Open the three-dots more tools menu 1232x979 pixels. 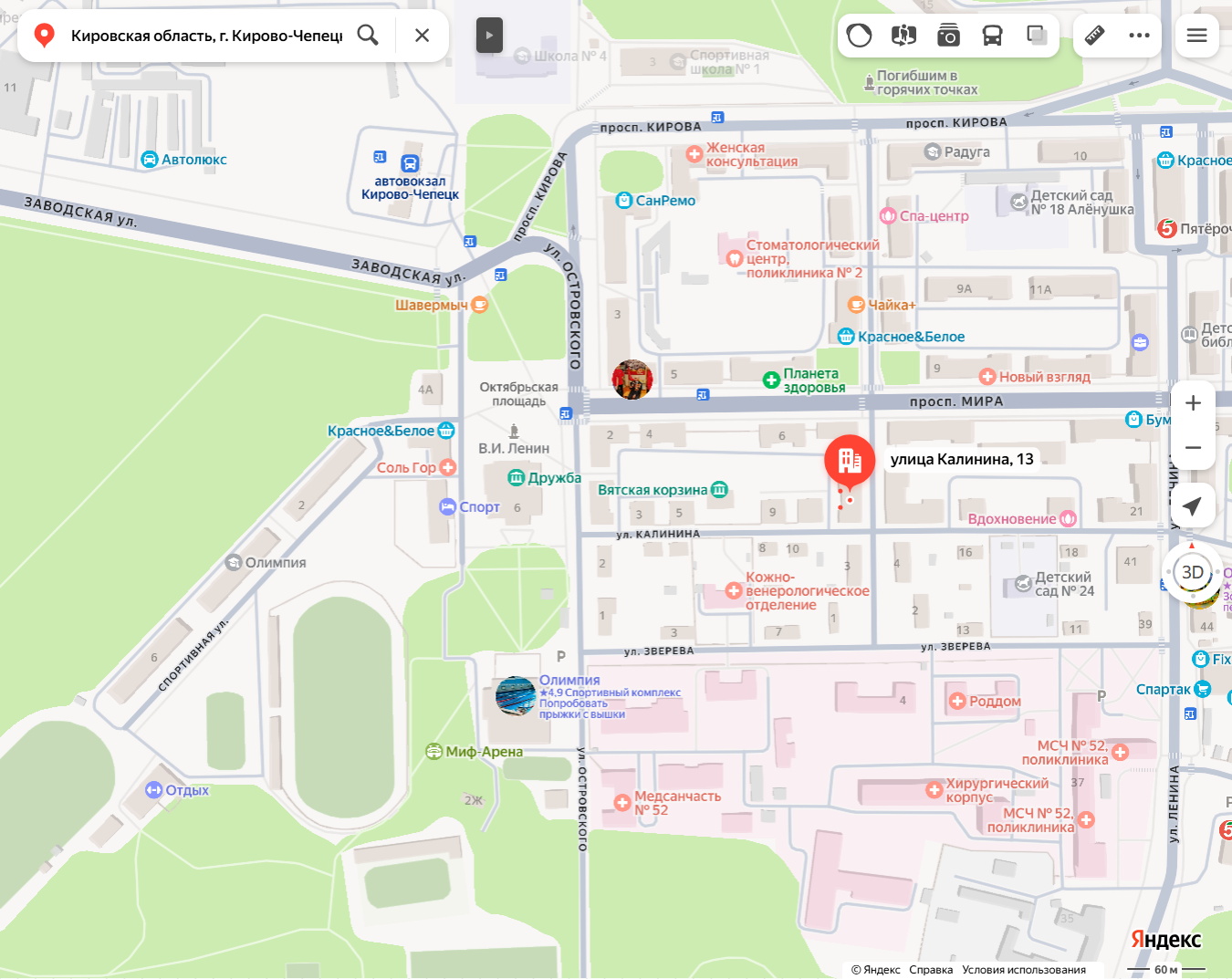(1139, 36)
